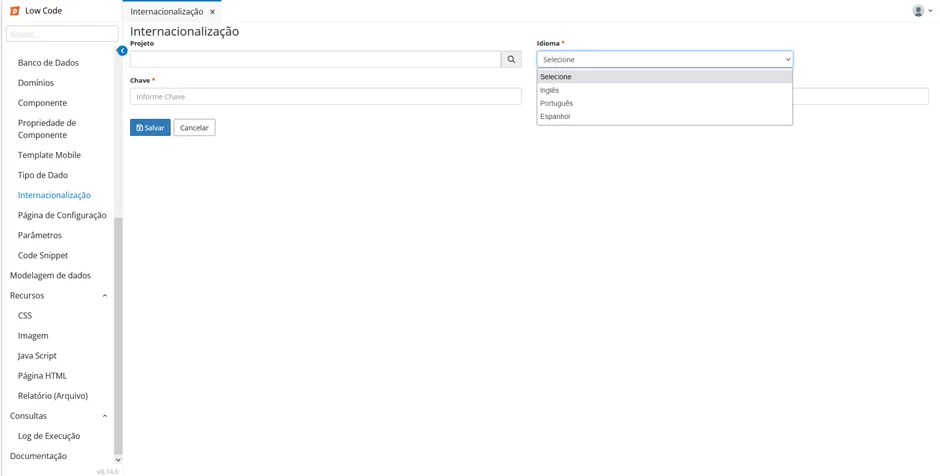Click the sidebar vertical scrollbar
This screenshot has width=940, height=476.
coord(118,336)
